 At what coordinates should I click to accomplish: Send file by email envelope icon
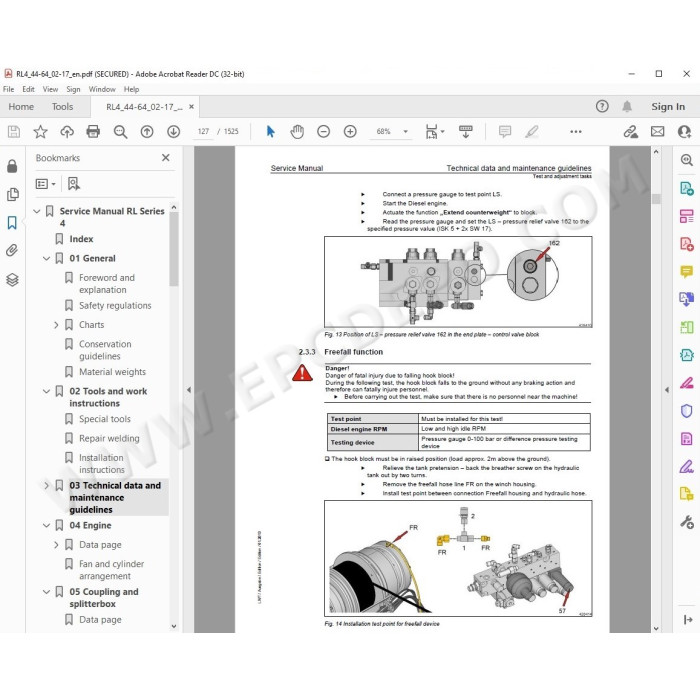657,132
